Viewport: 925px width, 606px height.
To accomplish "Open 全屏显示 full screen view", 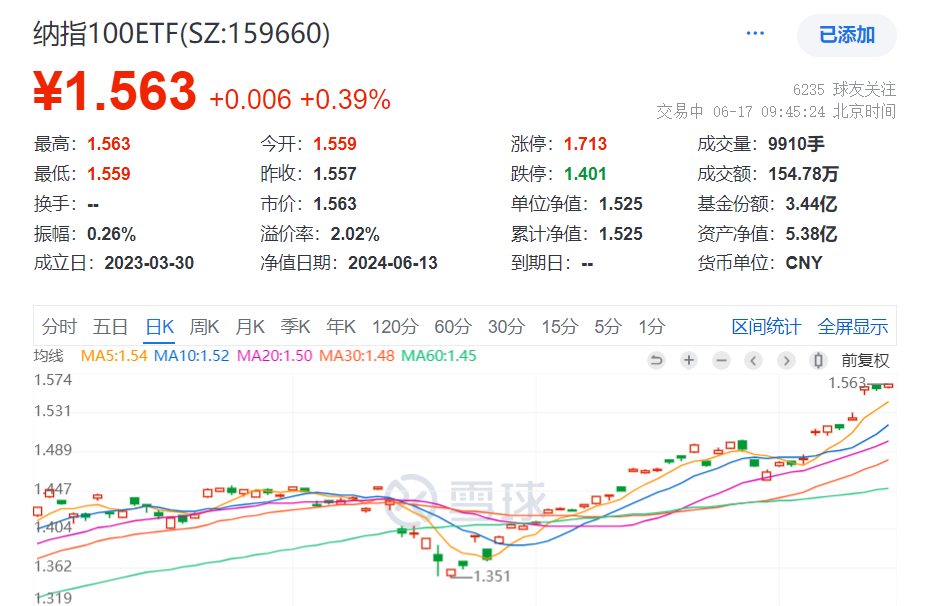I will (856, 326).
